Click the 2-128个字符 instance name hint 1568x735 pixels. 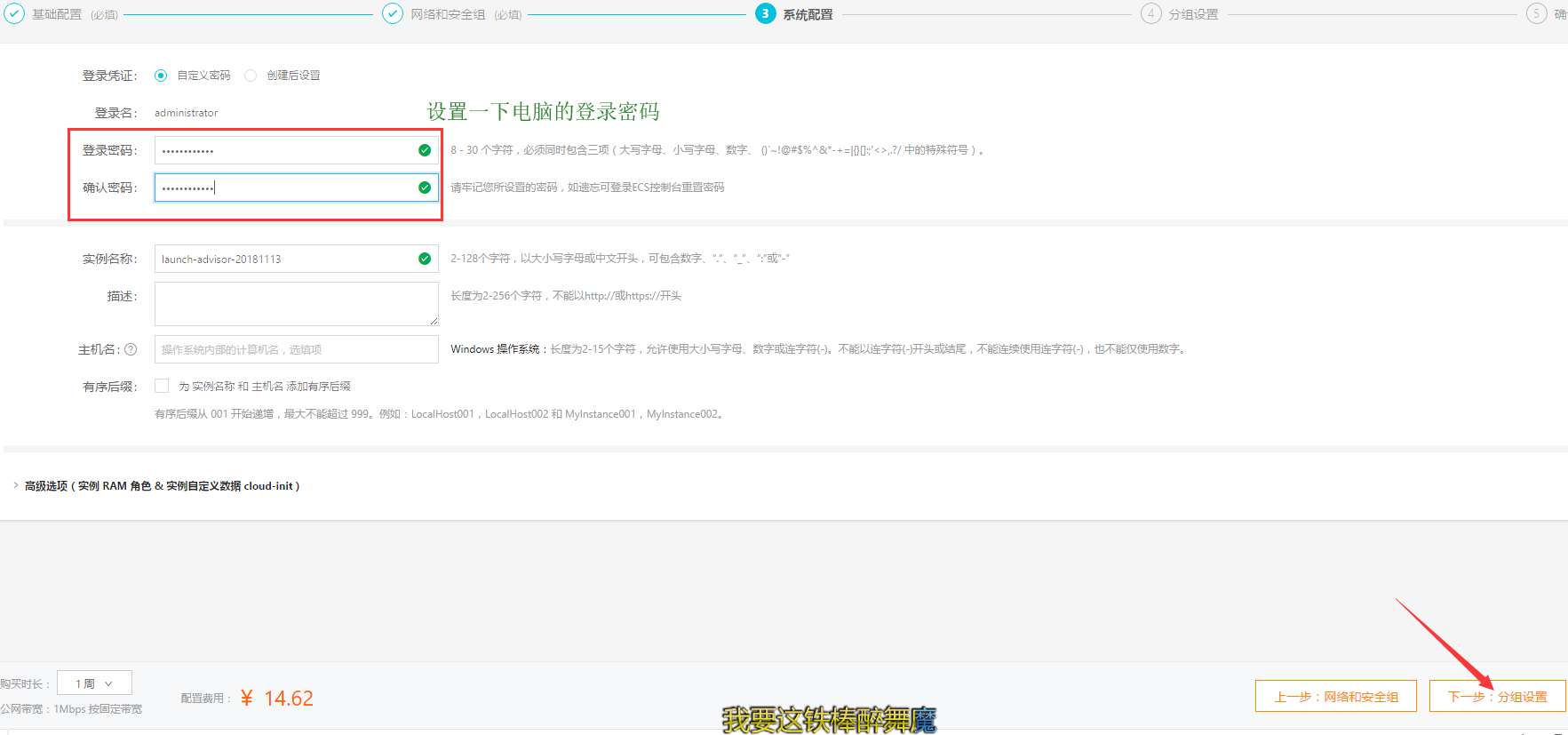620,259
